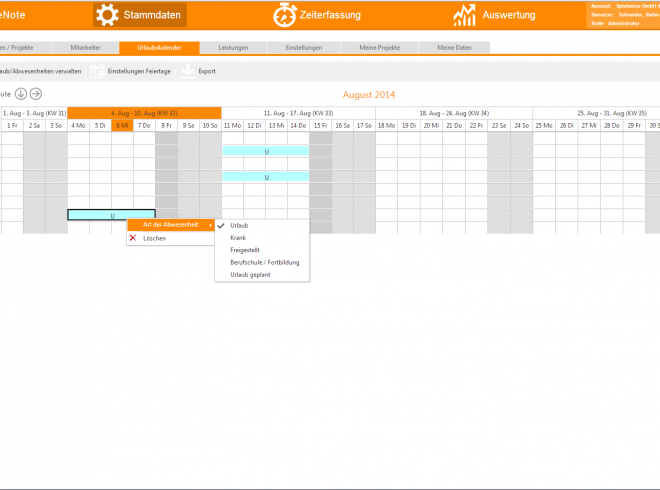This screenshot has width=660, height=490.
Task: Click the vacation block starting 11 Mo
Action: click(x=266, y=151)
